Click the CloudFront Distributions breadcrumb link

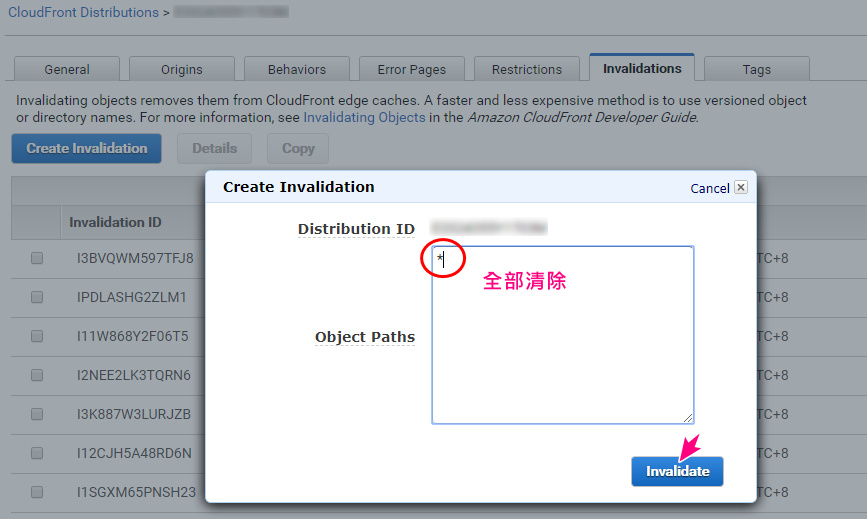(x=83, y=12)
